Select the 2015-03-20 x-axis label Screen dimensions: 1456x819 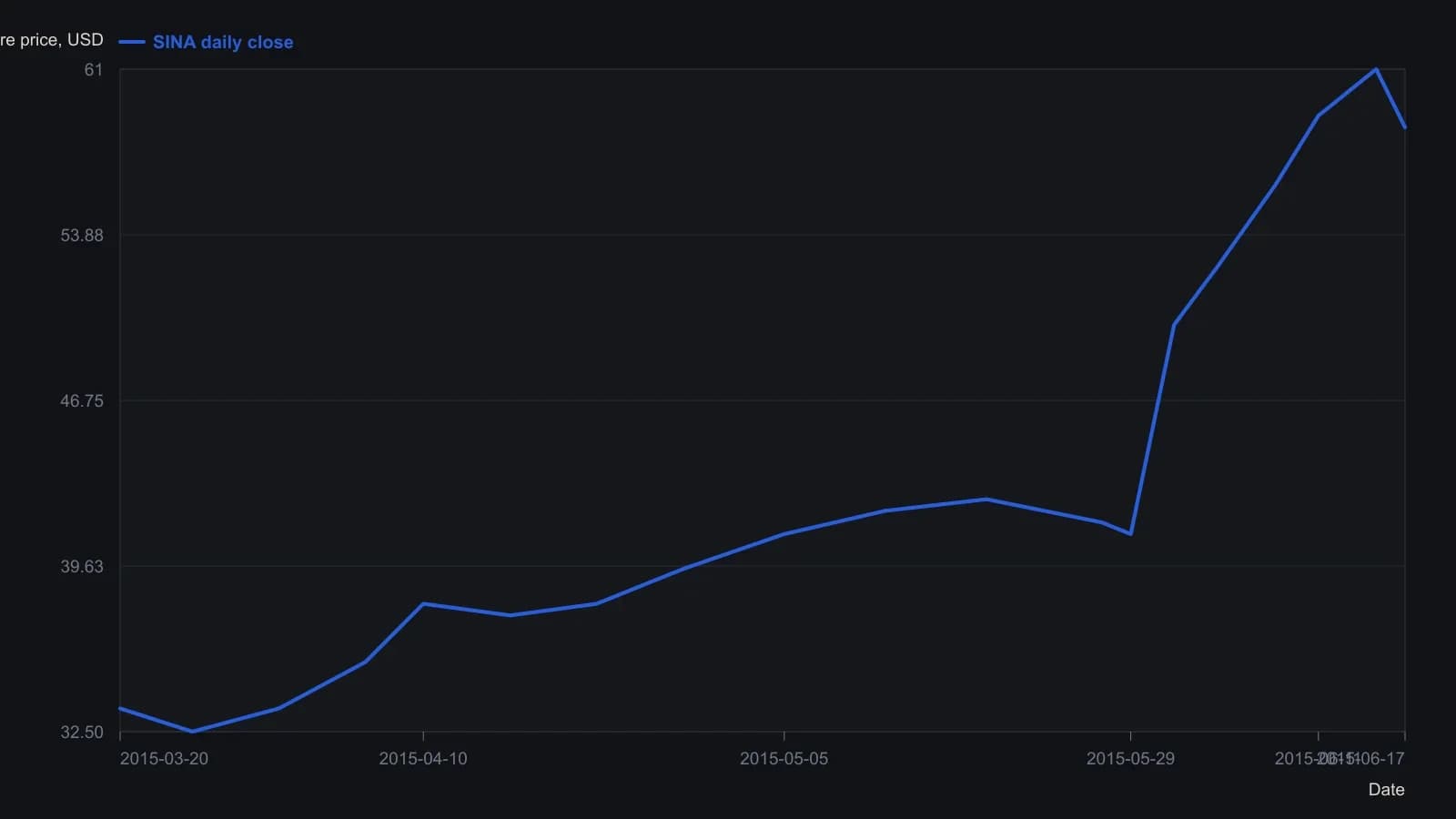click(x=164, y=759)
